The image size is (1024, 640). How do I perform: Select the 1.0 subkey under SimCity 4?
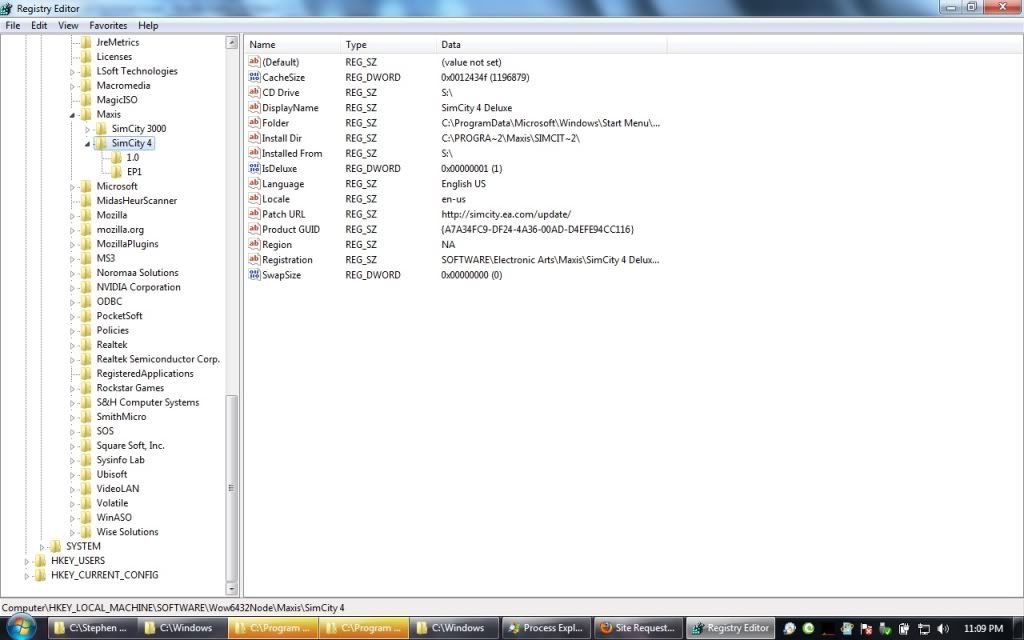click(x=133, y=157)
